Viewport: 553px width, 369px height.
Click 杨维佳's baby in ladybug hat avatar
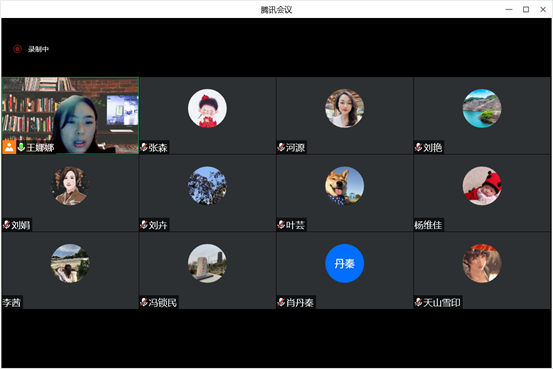[482, 186]
